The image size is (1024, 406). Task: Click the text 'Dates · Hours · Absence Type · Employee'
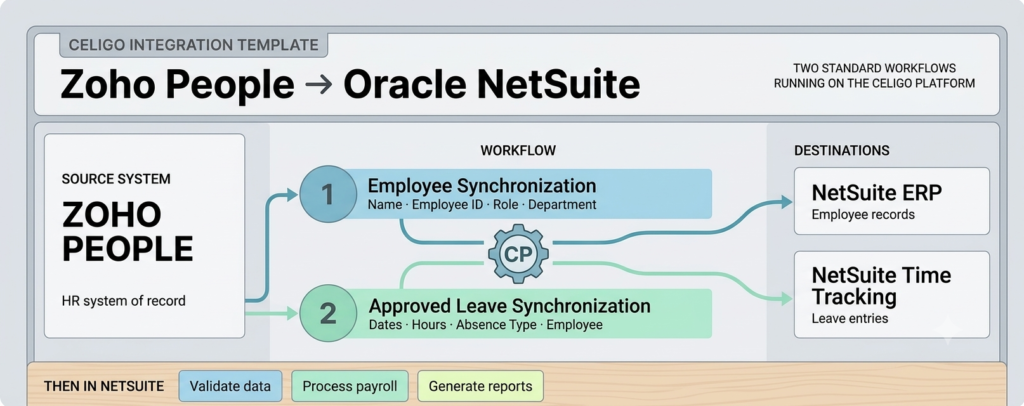pos(486,324)
